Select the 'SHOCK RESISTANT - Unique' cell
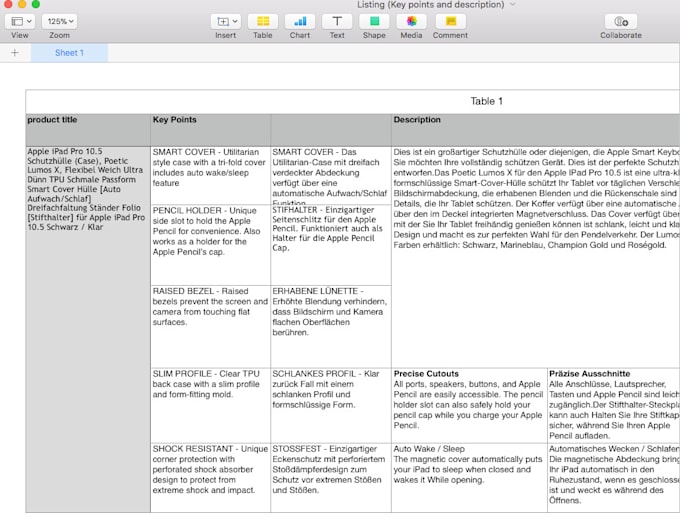 click(210, 478)
